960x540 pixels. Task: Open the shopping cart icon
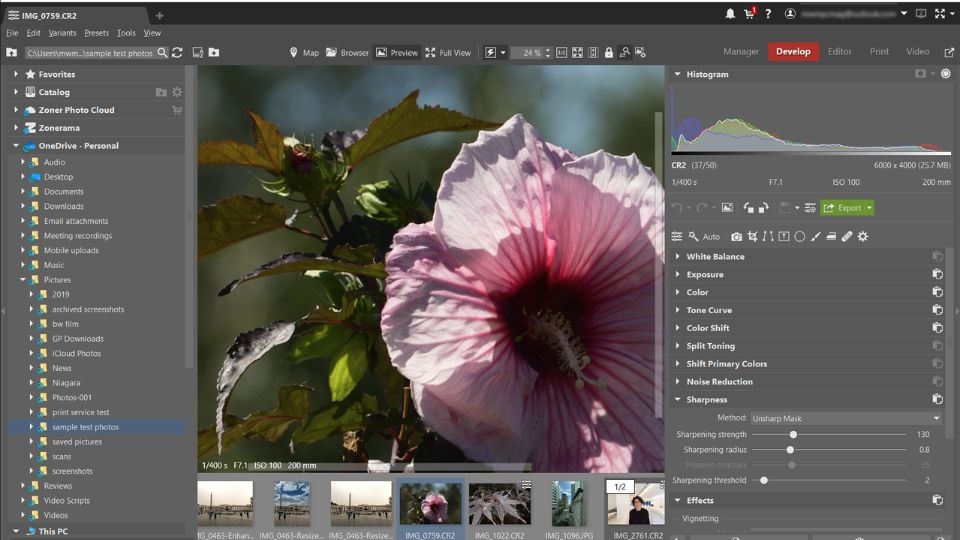[749, 13]
